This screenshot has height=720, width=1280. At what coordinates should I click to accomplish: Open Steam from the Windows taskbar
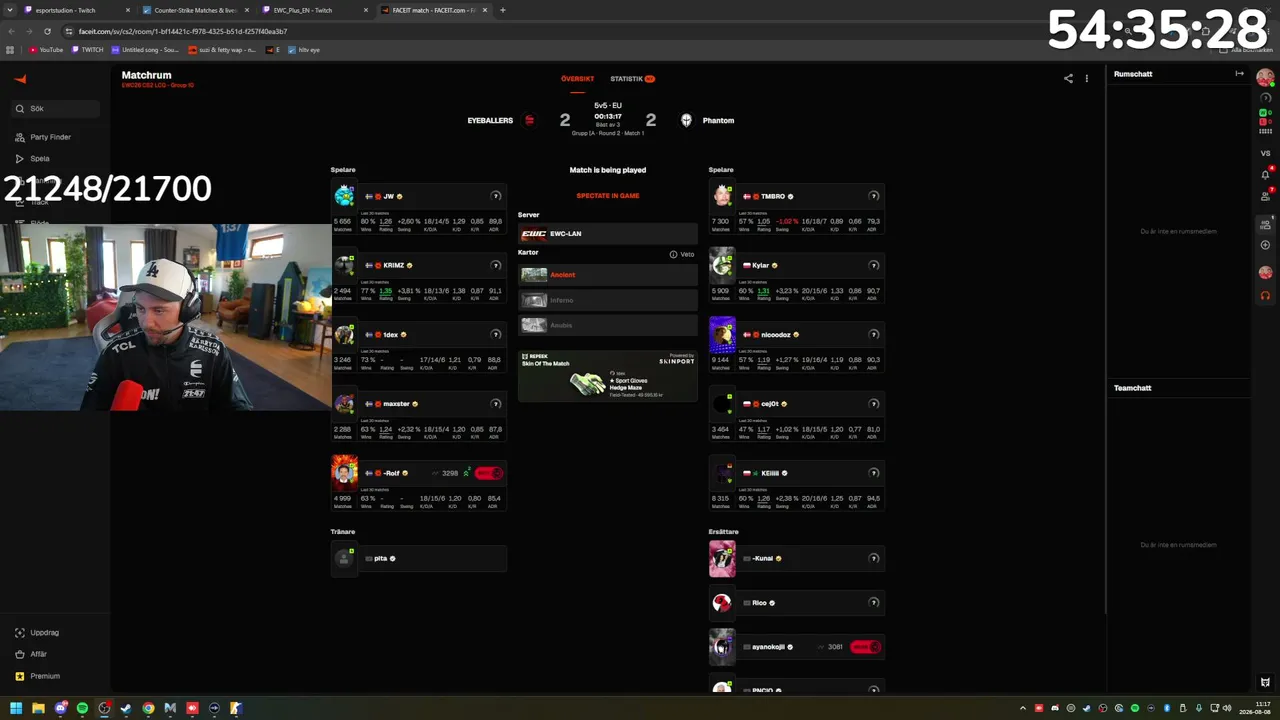point(126,708)
